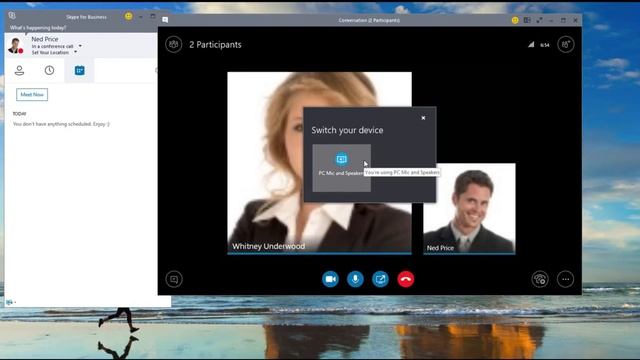The height and width of the screenshot is (360, 640).
Task: Click the TODAY heading in meetings list
Action: pyautogui.click(x=19, y=113)
